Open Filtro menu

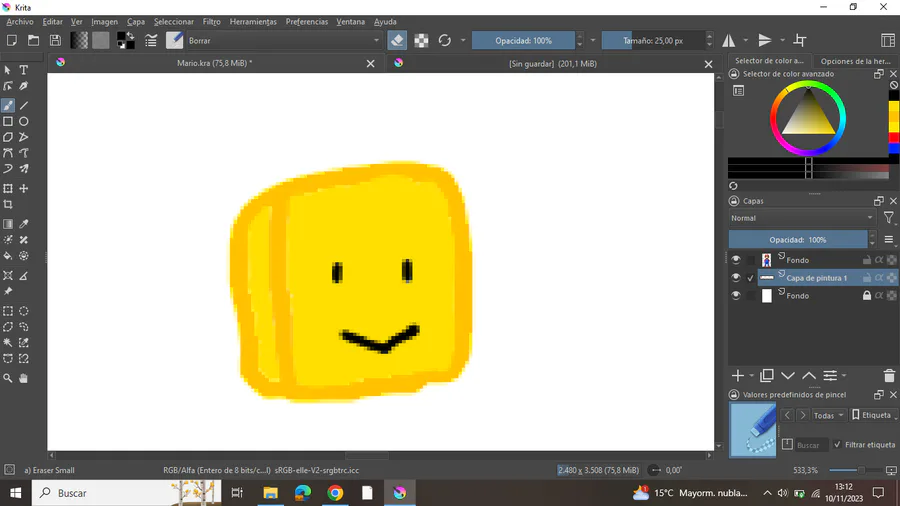point(212,22)
